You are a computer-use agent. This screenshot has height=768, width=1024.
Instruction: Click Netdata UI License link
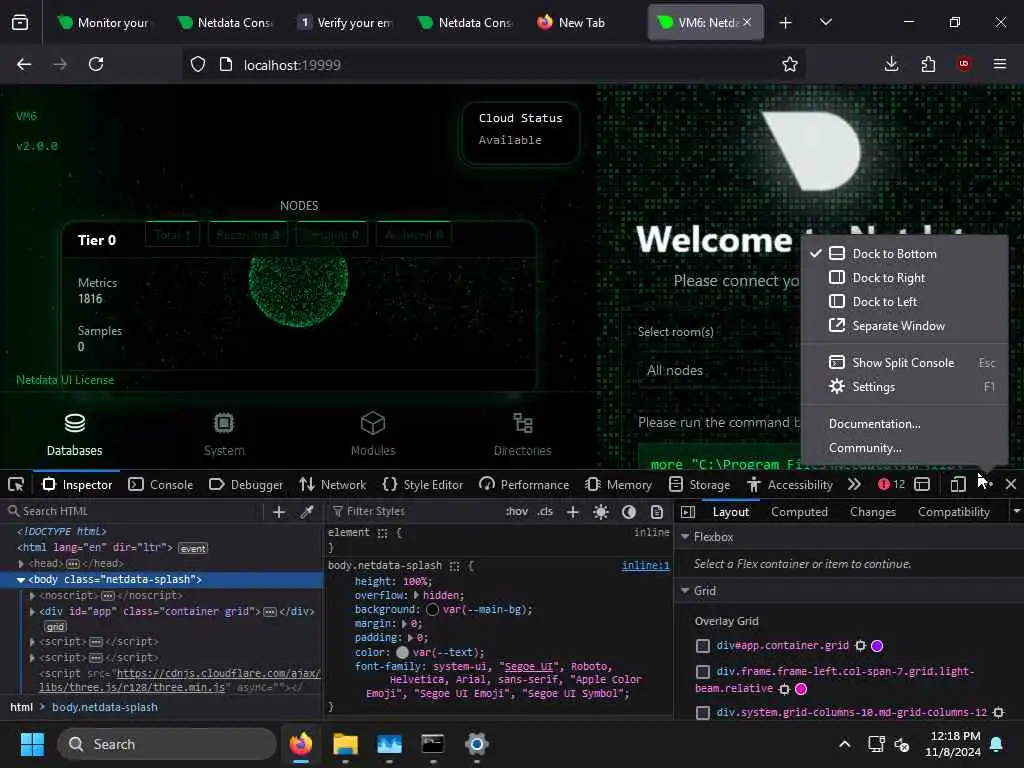pyautogui.click(x=65, y=380)
